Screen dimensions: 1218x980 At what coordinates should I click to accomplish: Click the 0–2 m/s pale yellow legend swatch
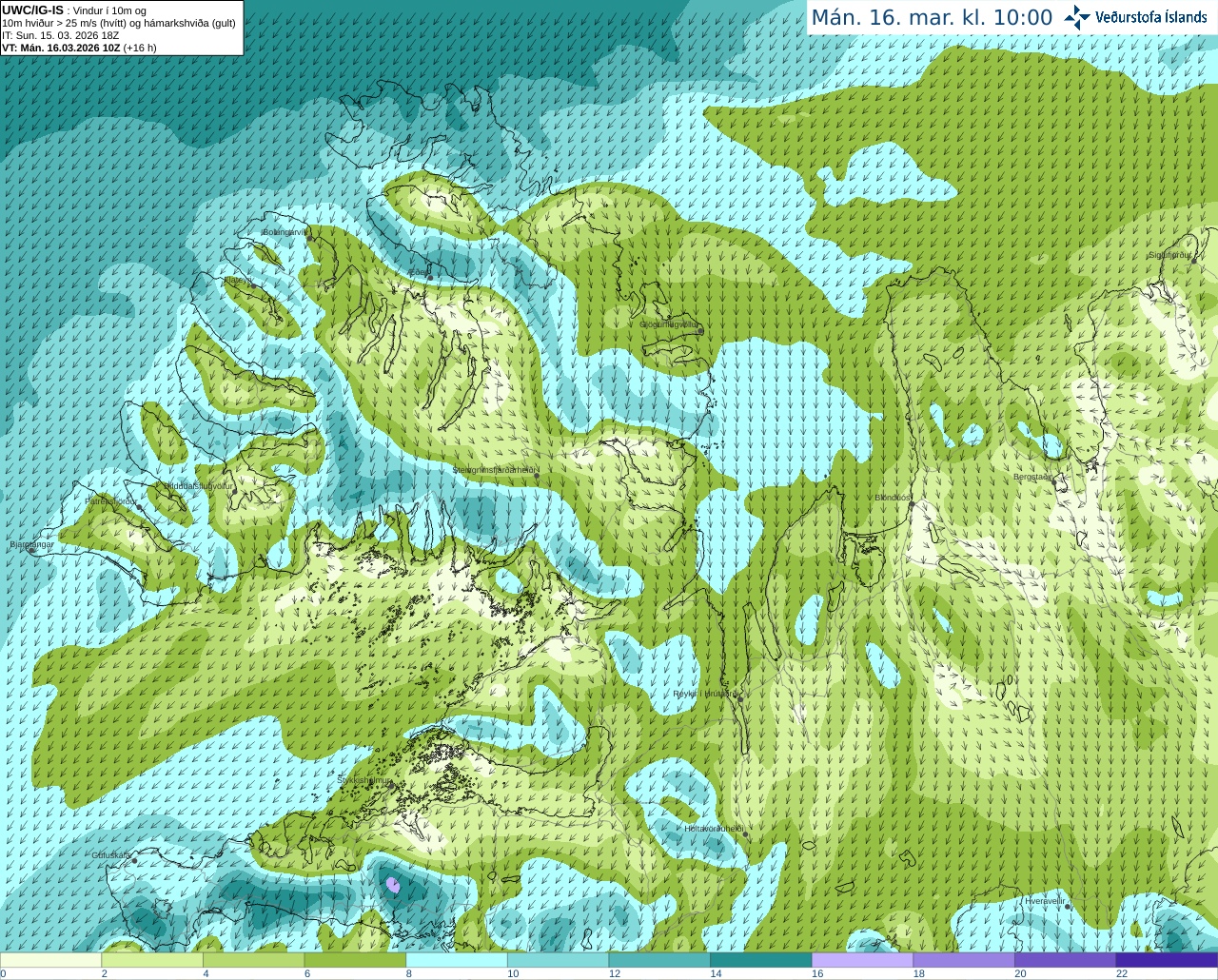coord(50,960)
